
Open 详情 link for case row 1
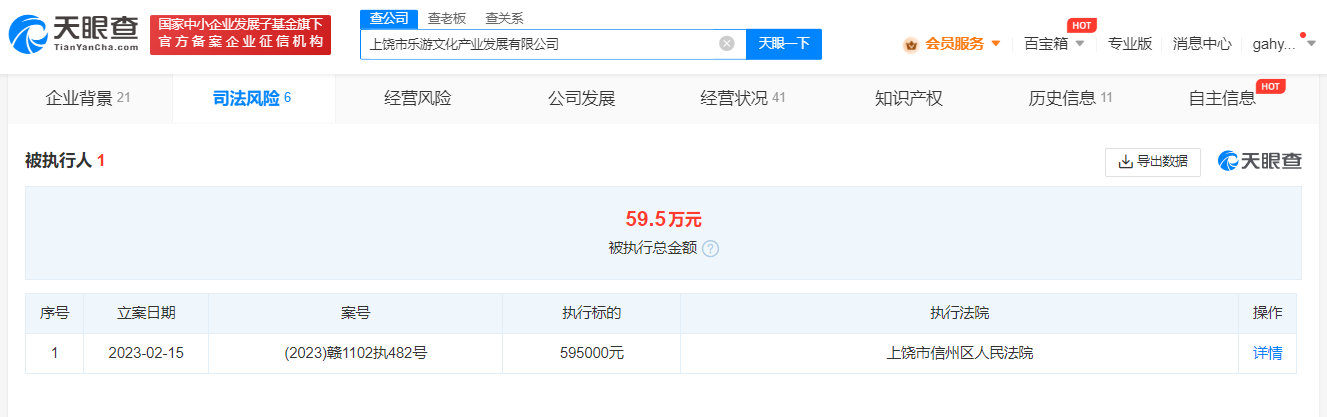[1267, 353]
